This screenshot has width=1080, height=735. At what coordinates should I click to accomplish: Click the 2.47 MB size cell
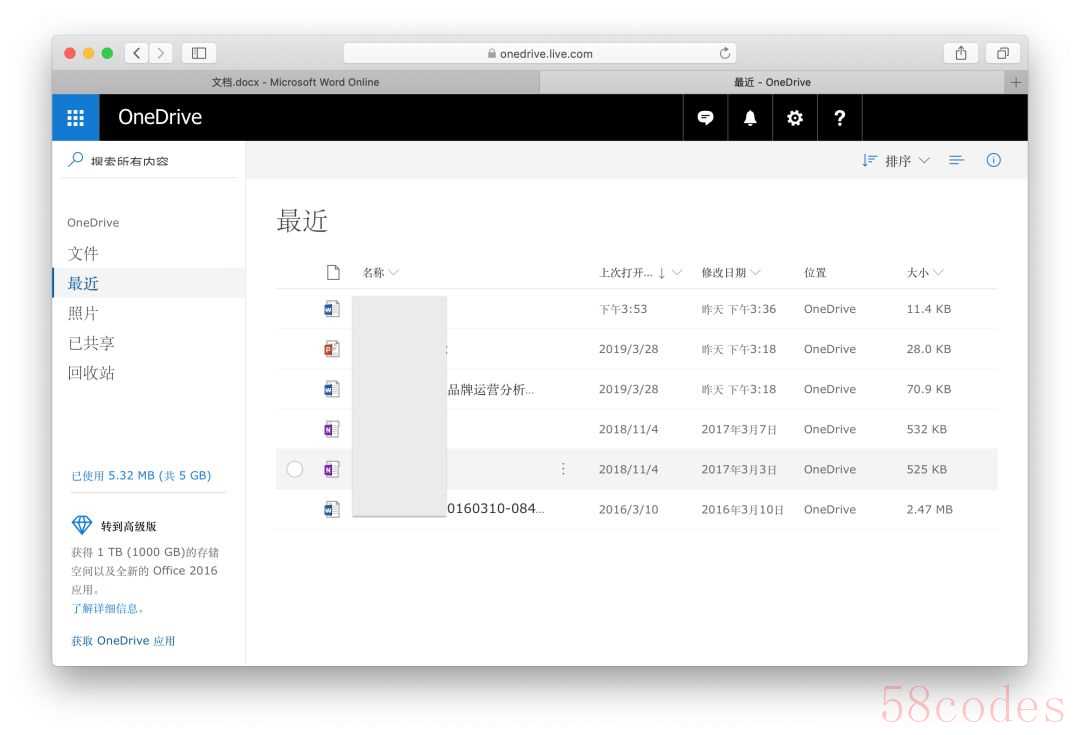click(x=930, y=509)
